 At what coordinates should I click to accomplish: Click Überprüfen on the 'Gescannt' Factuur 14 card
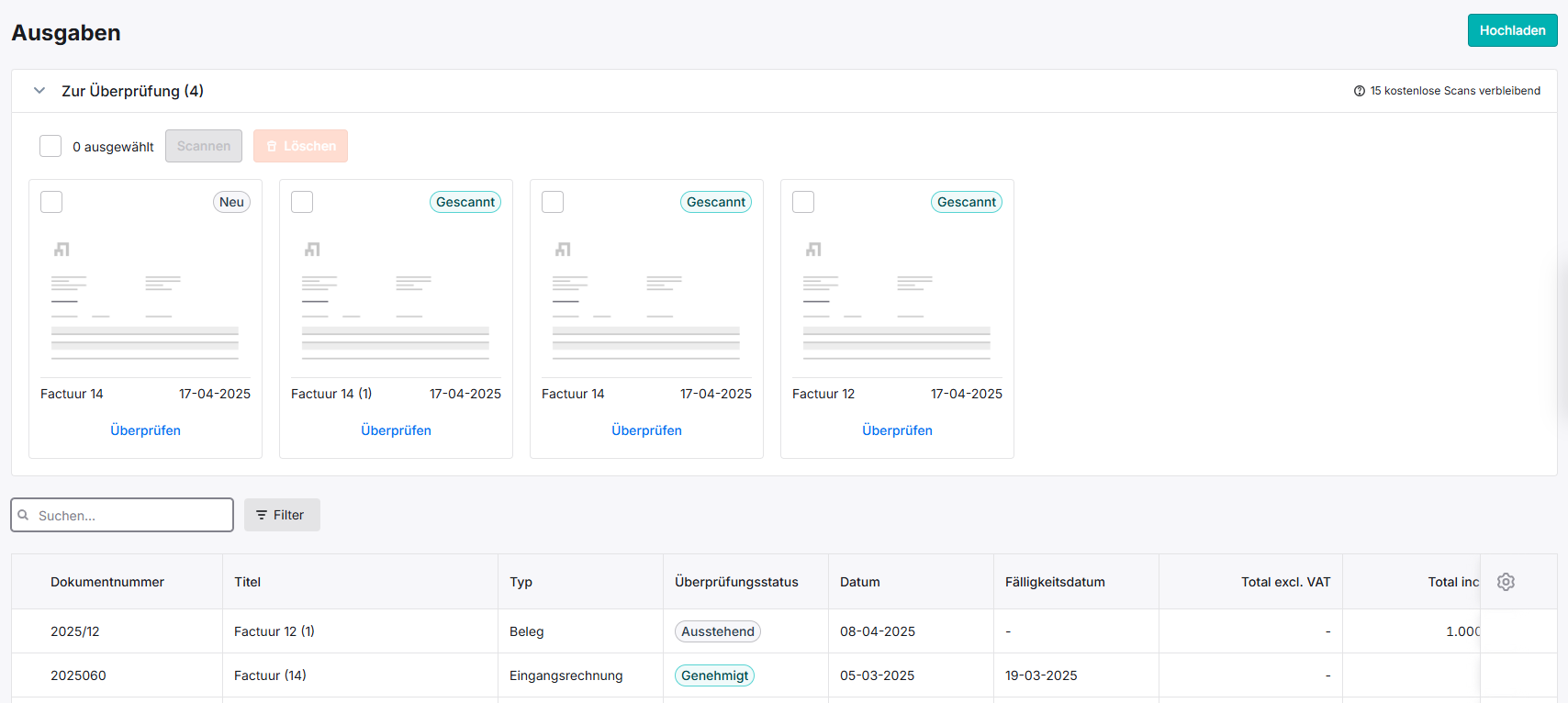tap(646, 430)
